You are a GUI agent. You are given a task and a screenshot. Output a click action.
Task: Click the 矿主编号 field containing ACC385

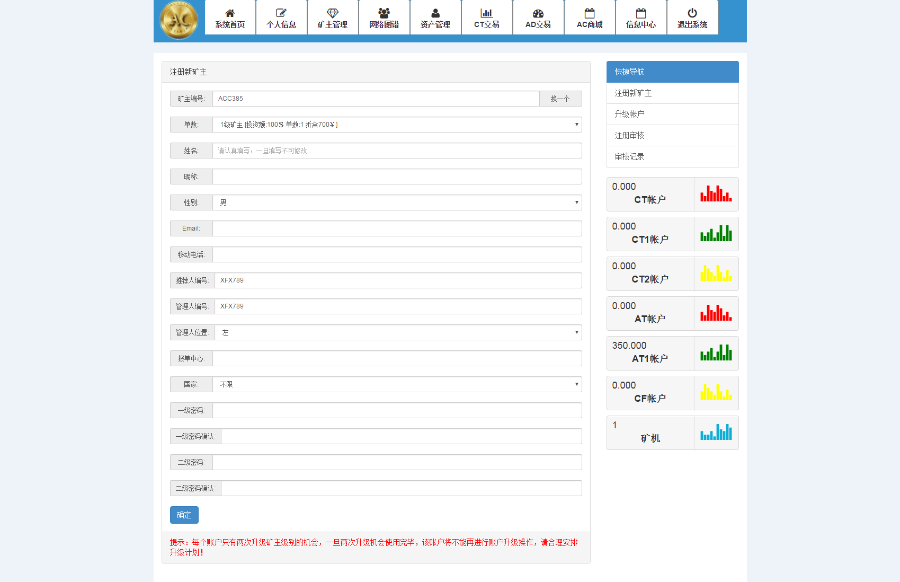point(376,99)
